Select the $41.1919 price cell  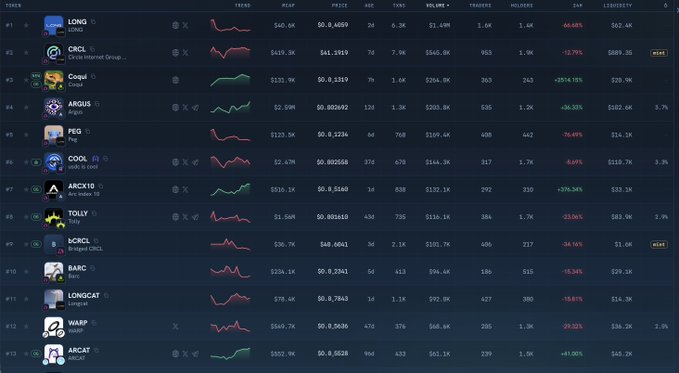point(334,52)
